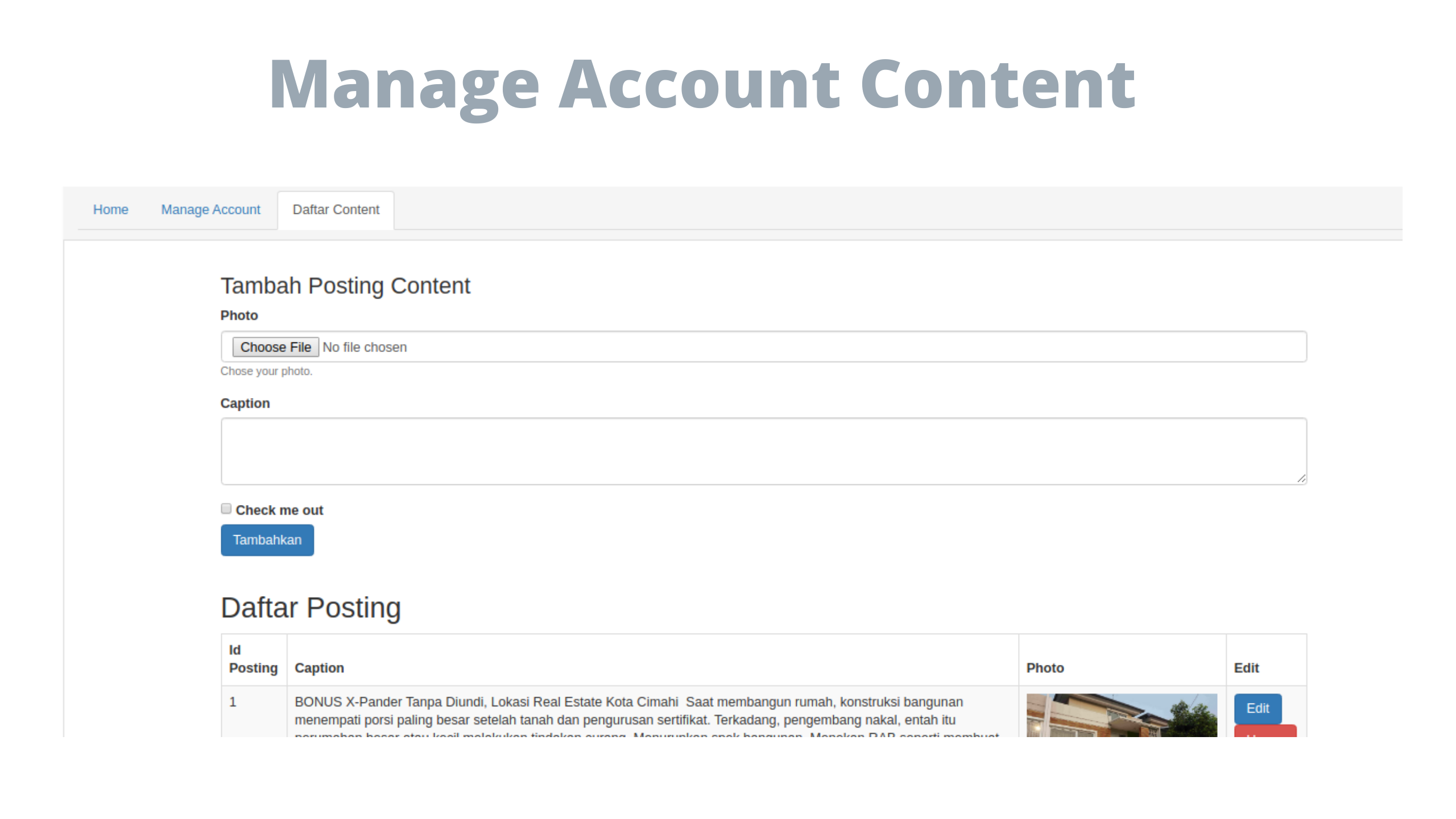Click the 'Check me out' label text
The image size is (1456, 819).
point(279,510)
